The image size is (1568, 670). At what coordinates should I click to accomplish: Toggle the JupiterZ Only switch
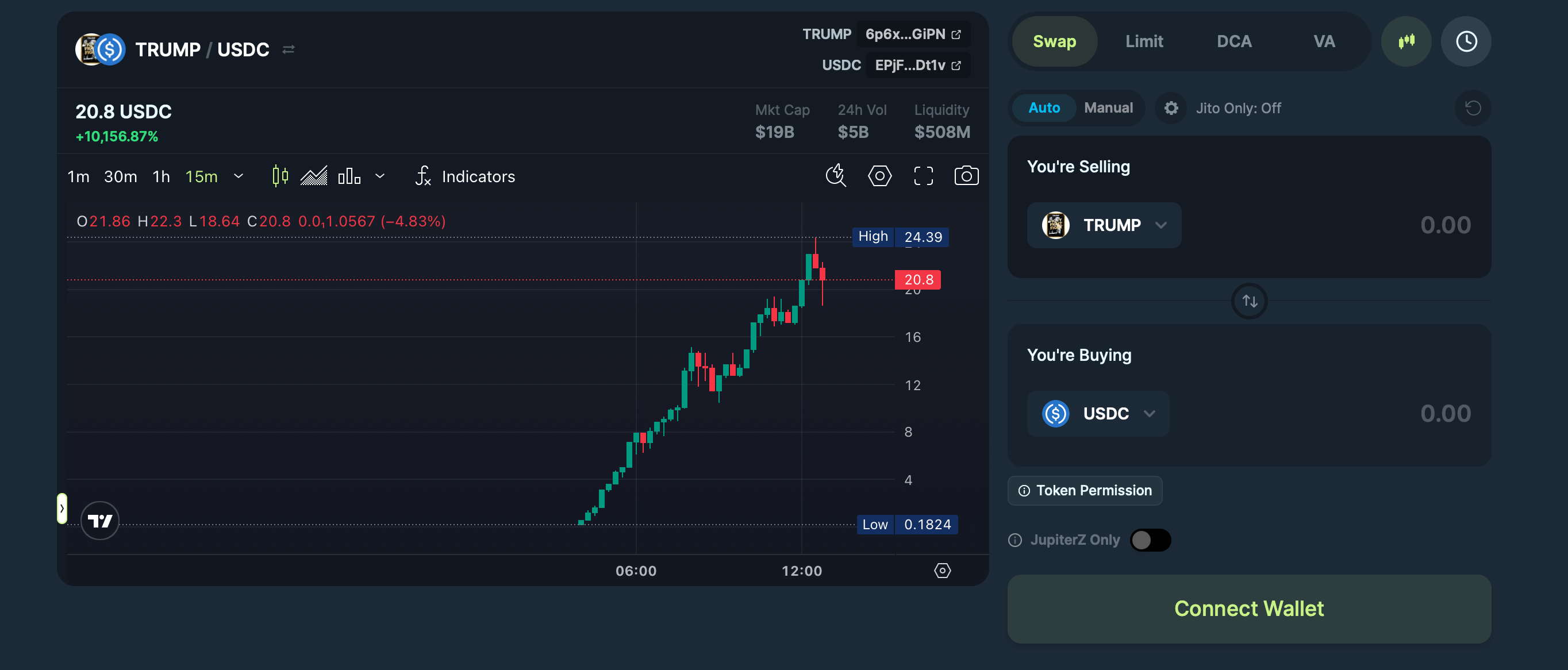tap(1151, 540)
